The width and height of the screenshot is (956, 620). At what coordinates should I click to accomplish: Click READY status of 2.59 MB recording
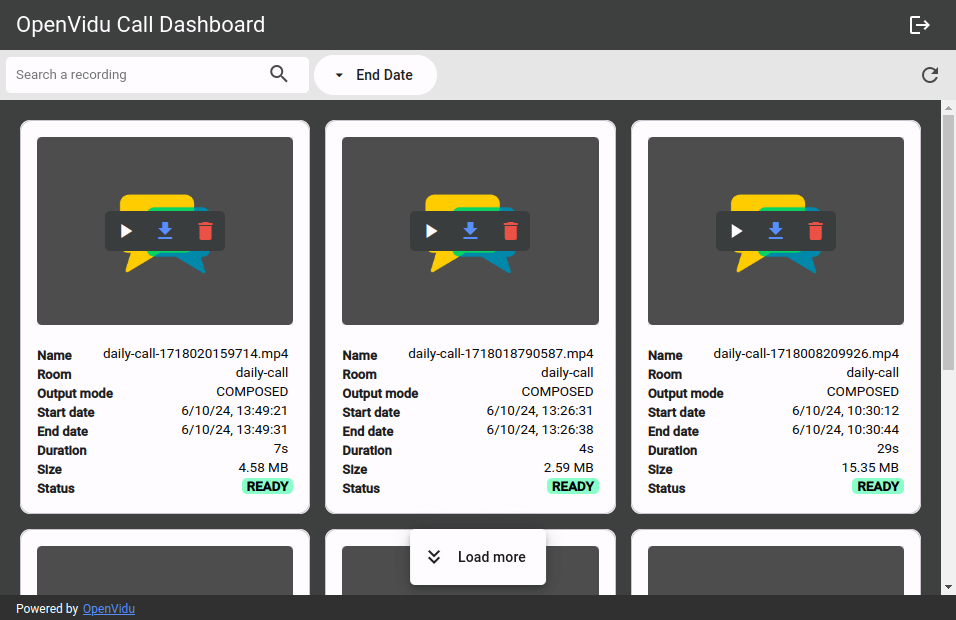(x=573, y=486)
